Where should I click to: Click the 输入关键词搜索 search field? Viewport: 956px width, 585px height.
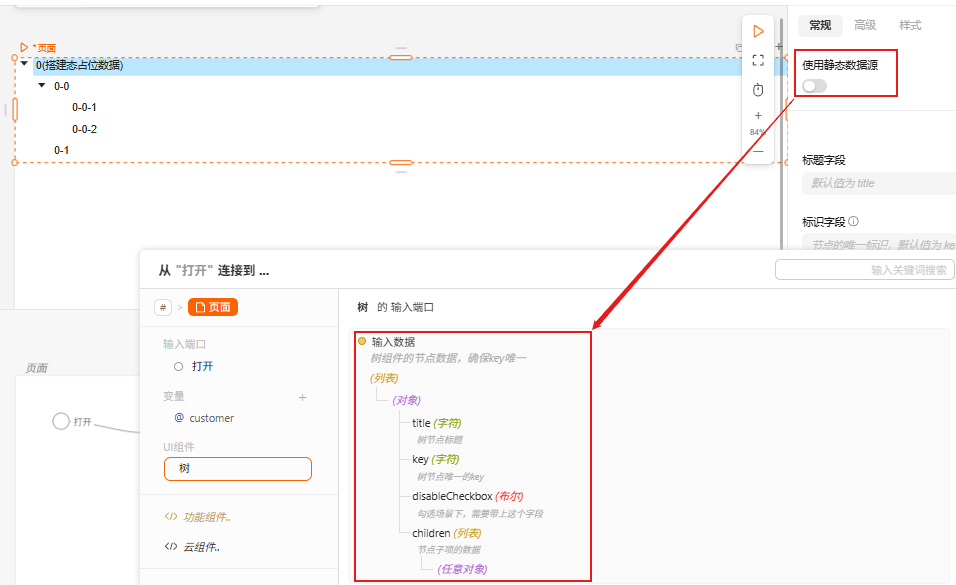pos(865,270)
